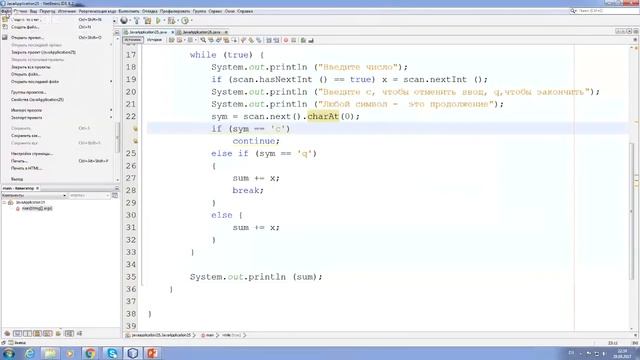Open the editor toolbar Back history dropdown arrow

[184, 40]
